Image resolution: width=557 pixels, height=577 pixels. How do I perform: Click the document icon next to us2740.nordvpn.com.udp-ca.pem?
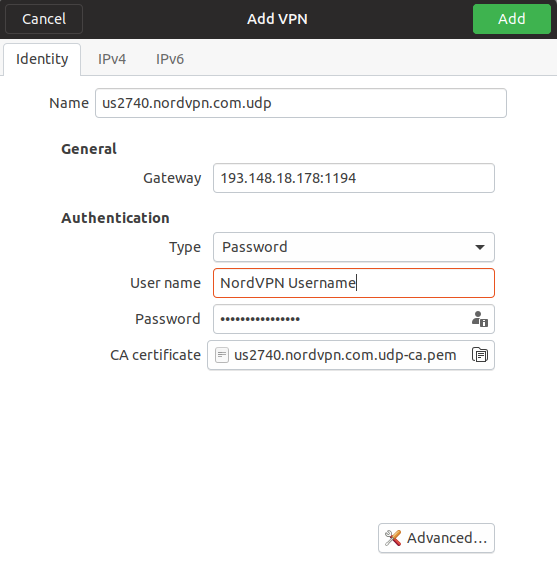221,355
